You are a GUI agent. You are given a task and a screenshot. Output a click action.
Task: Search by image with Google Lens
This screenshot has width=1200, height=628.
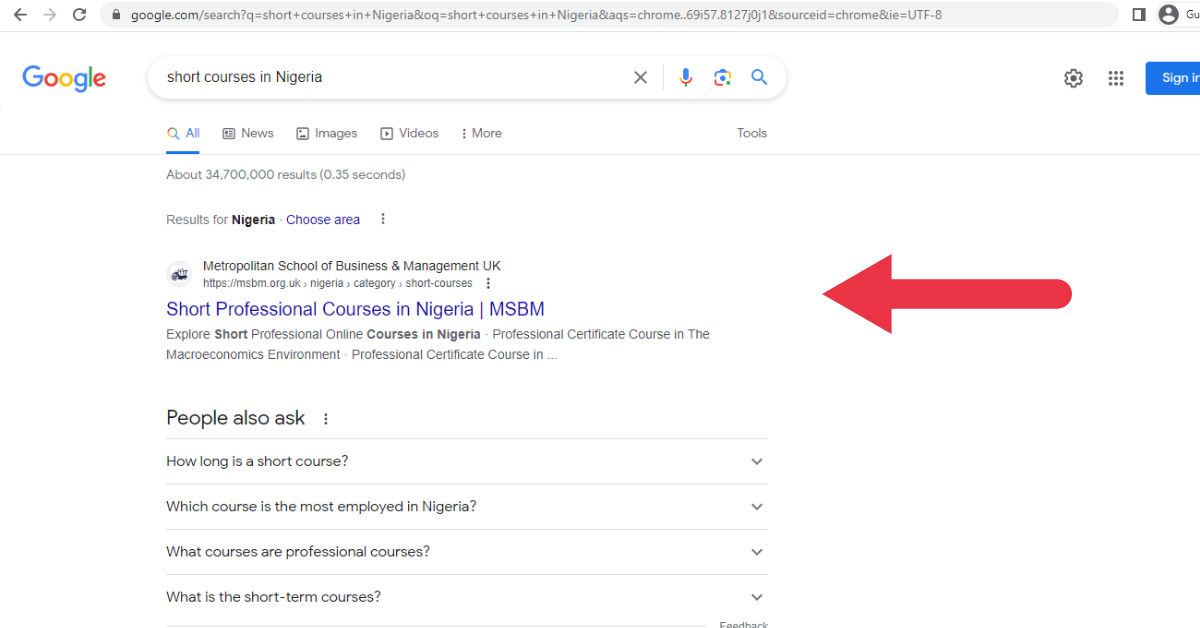(723, 78)
